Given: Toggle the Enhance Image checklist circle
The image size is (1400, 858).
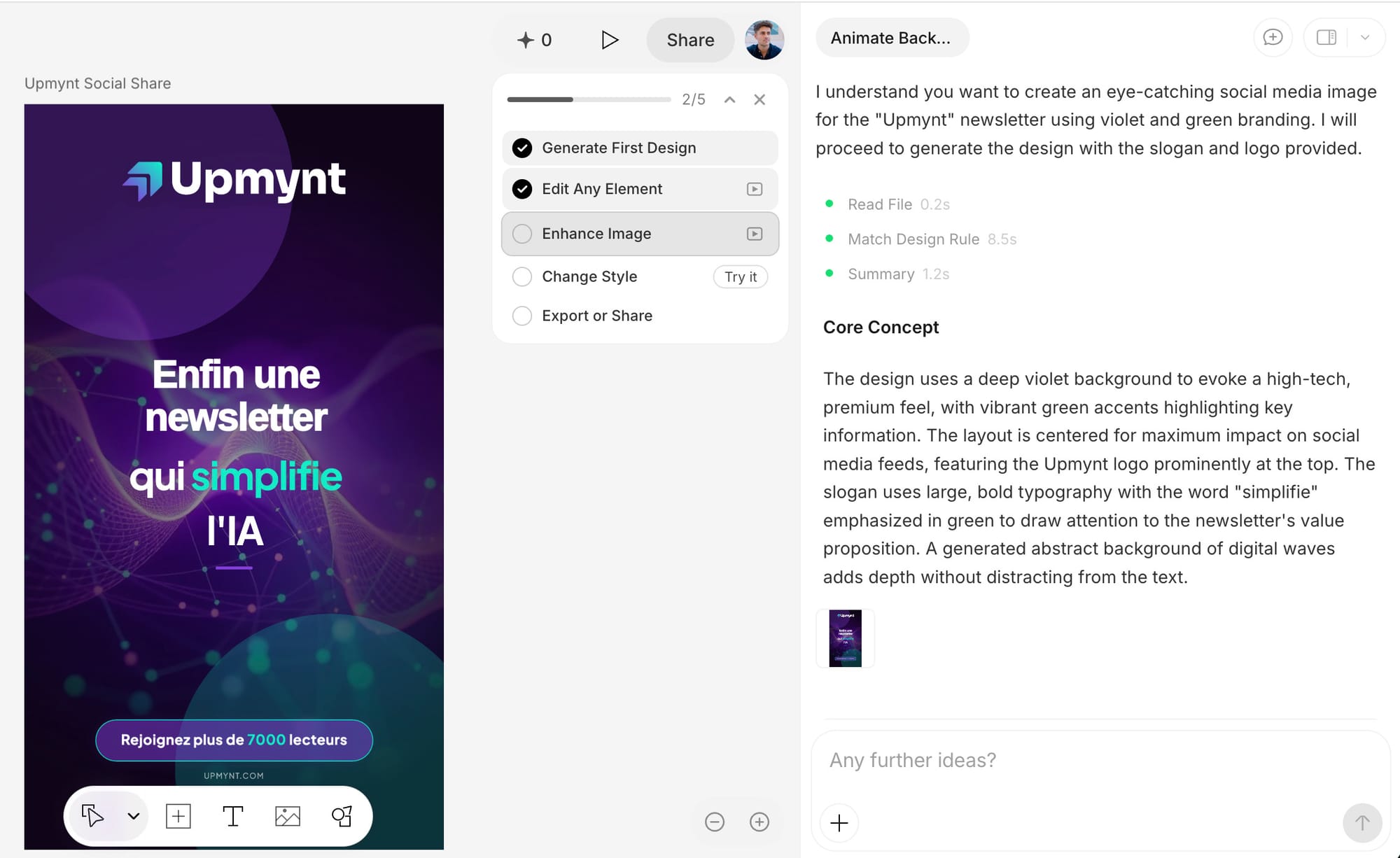Looking at the screenshot, I should [522, 234].
